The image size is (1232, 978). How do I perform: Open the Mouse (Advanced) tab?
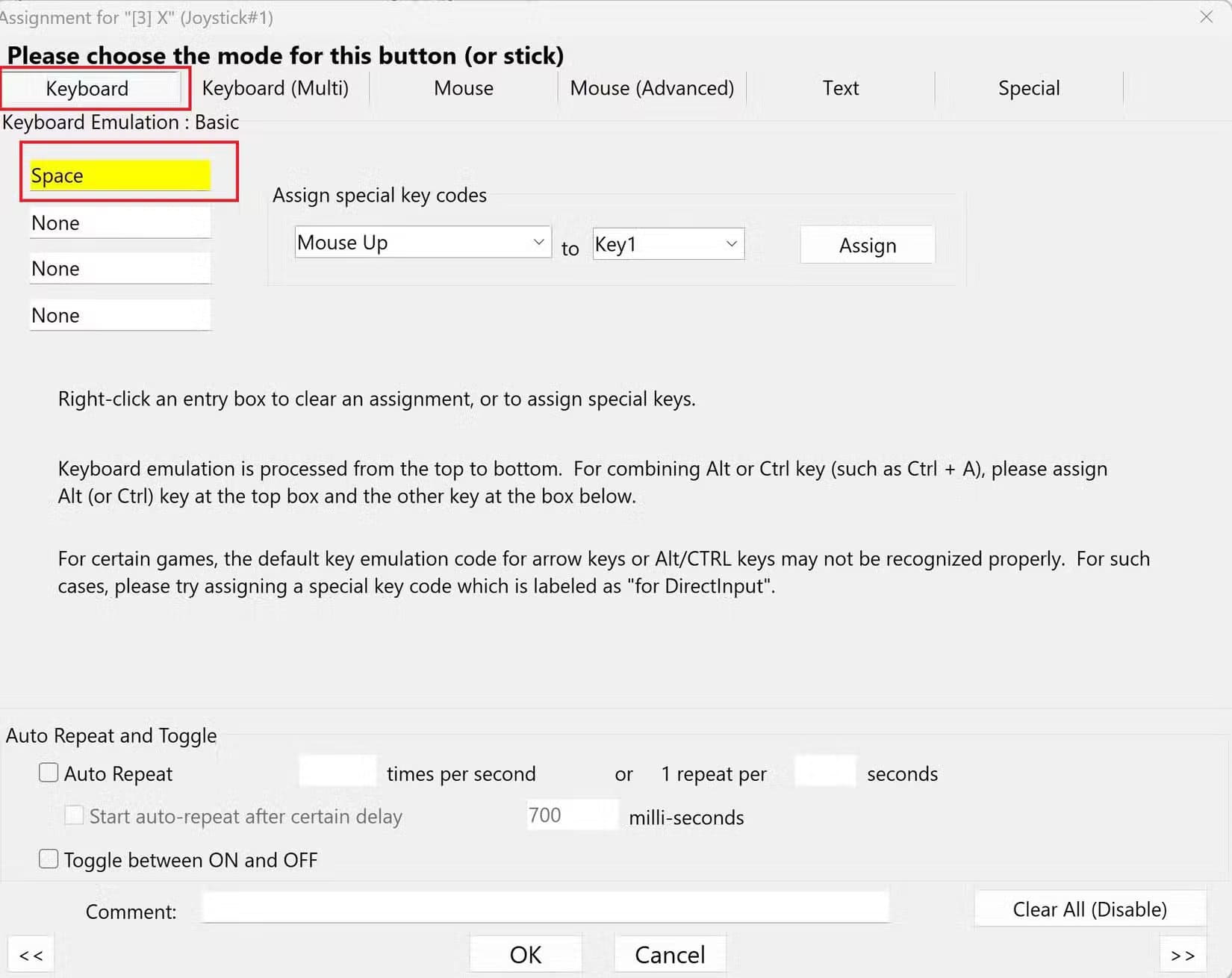tap(652, 88)
